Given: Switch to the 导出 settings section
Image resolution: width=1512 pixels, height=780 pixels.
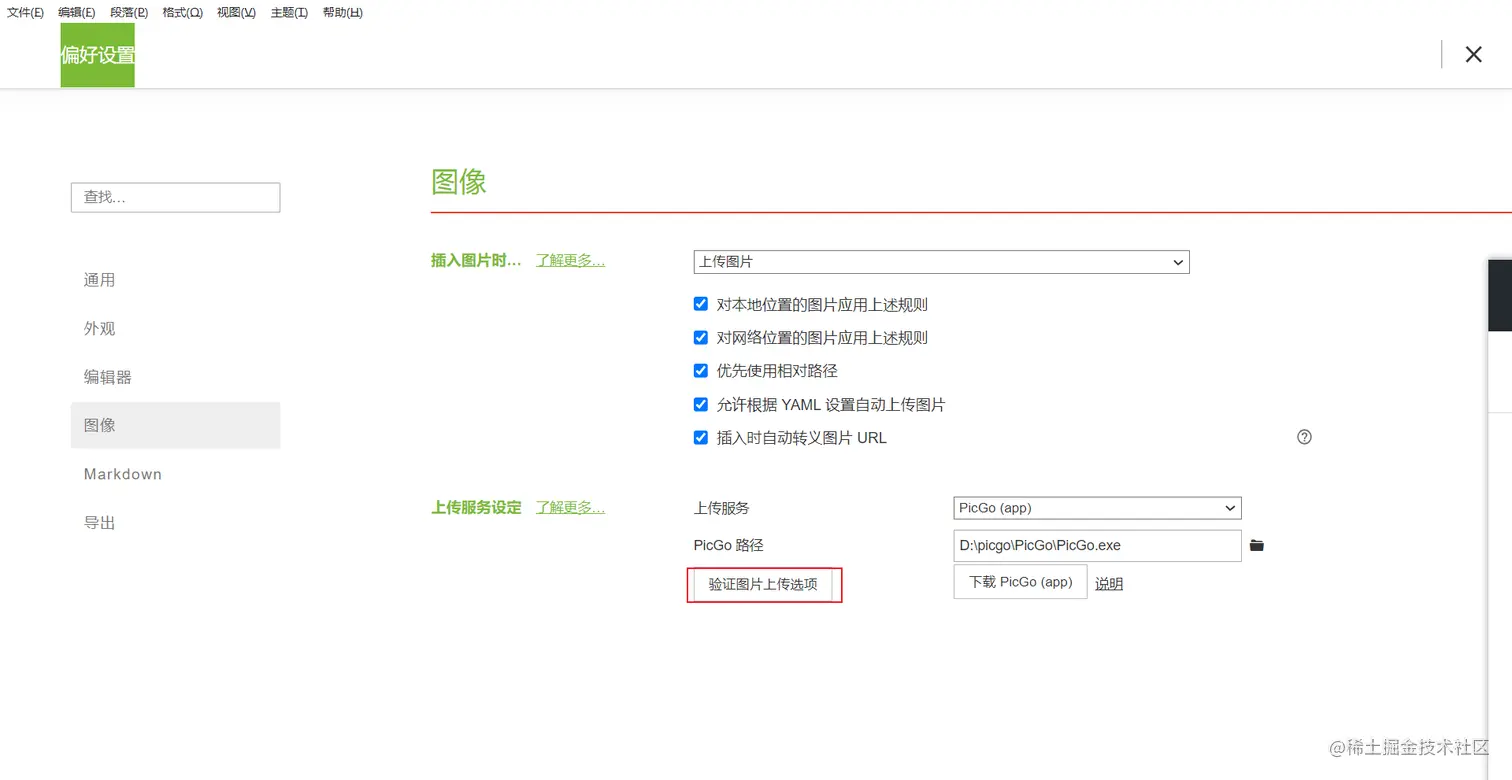Looking at the screenshot, I should [175, 523].
